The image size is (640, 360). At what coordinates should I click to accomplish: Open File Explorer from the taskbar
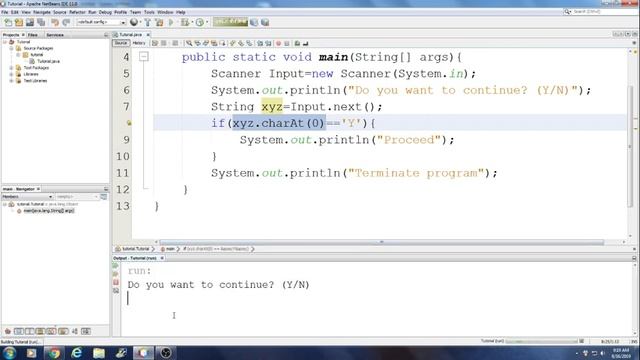[99, 353]
